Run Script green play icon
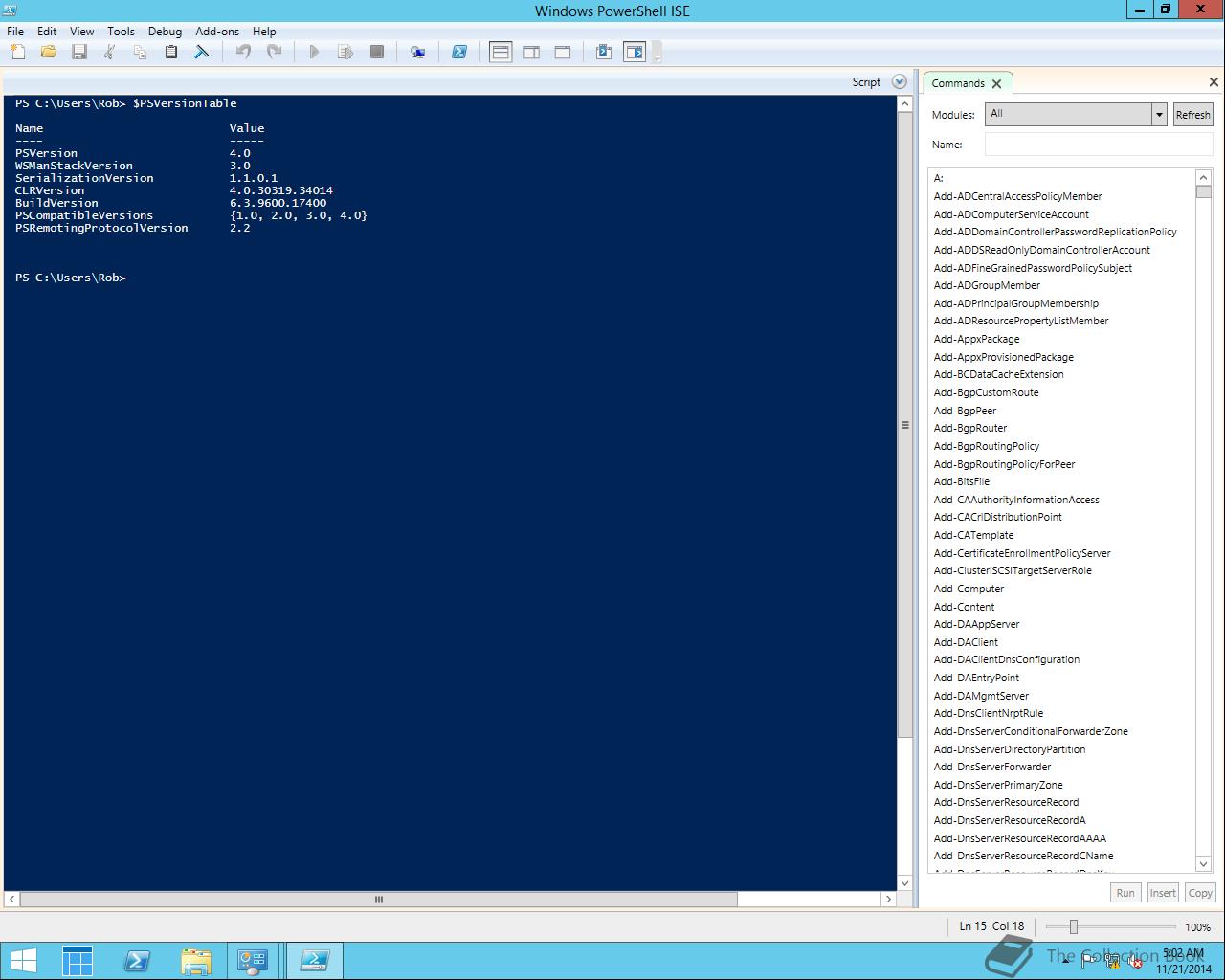This screenshot has width=1225, height=980. (x=314, y=52)
